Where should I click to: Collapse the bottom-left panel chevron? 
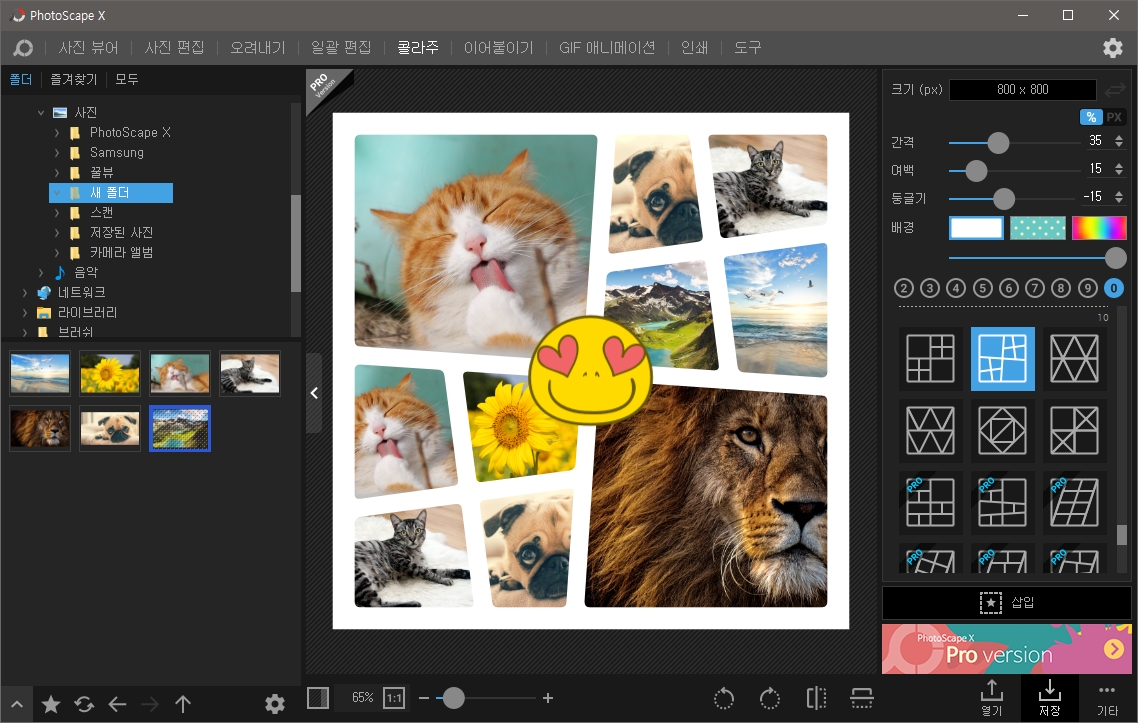click(x=17, y=704)
